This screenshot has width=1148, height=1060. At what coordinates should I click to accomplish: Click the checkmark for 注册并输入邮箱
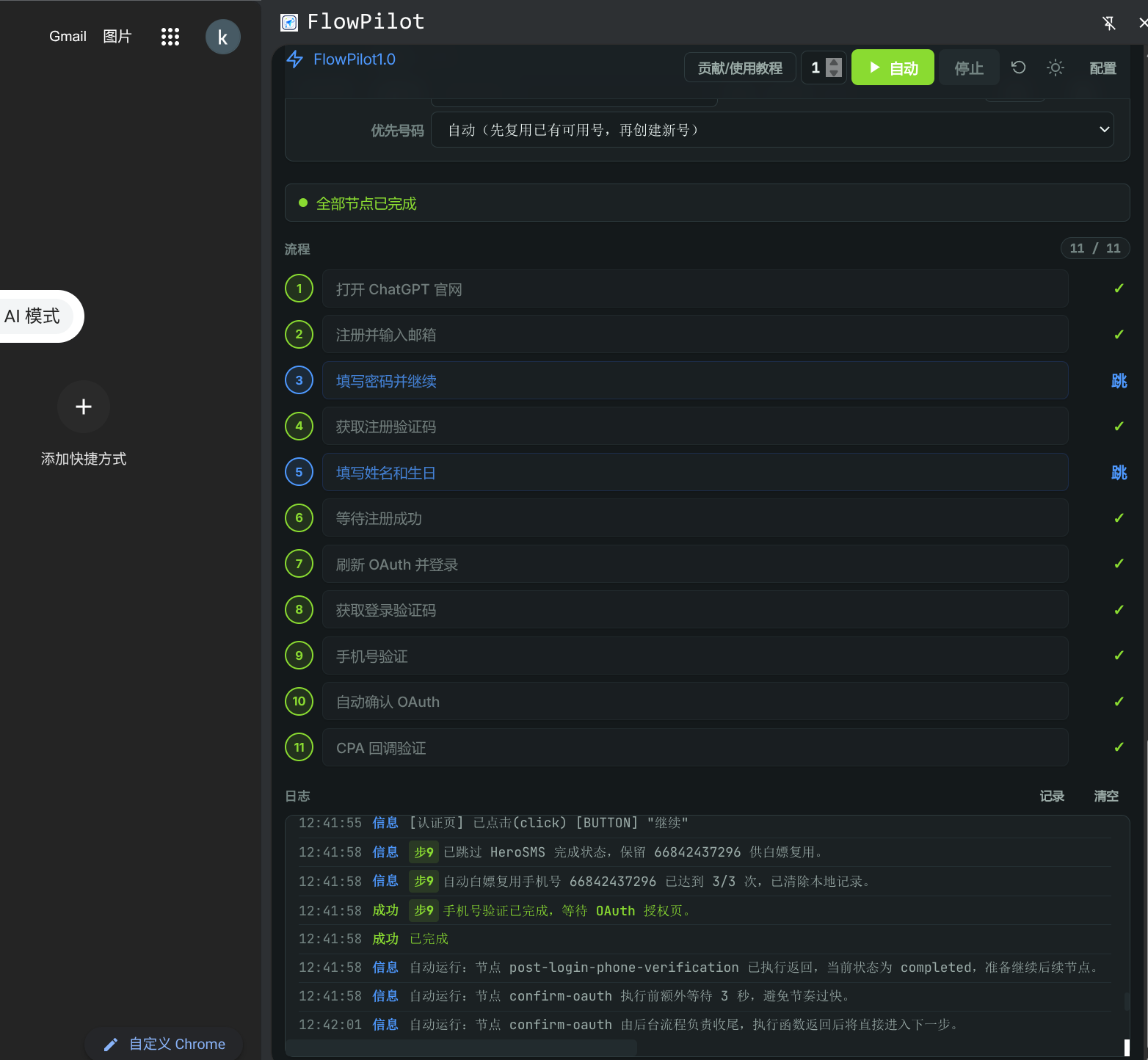pos(1119,335)
